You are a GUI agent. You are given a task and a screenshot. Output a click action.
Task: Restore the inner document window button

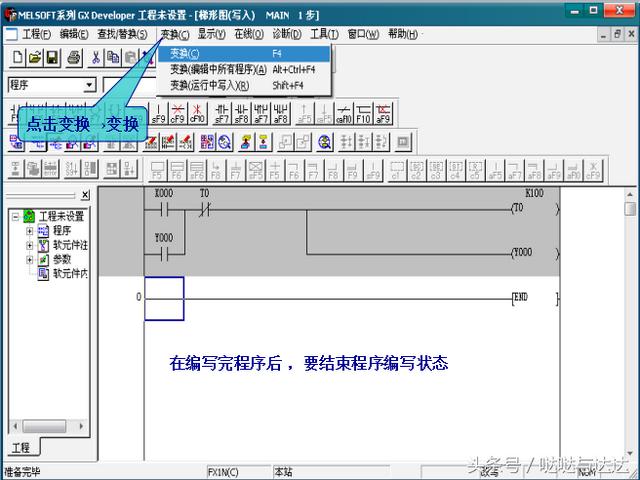(618, 34)
